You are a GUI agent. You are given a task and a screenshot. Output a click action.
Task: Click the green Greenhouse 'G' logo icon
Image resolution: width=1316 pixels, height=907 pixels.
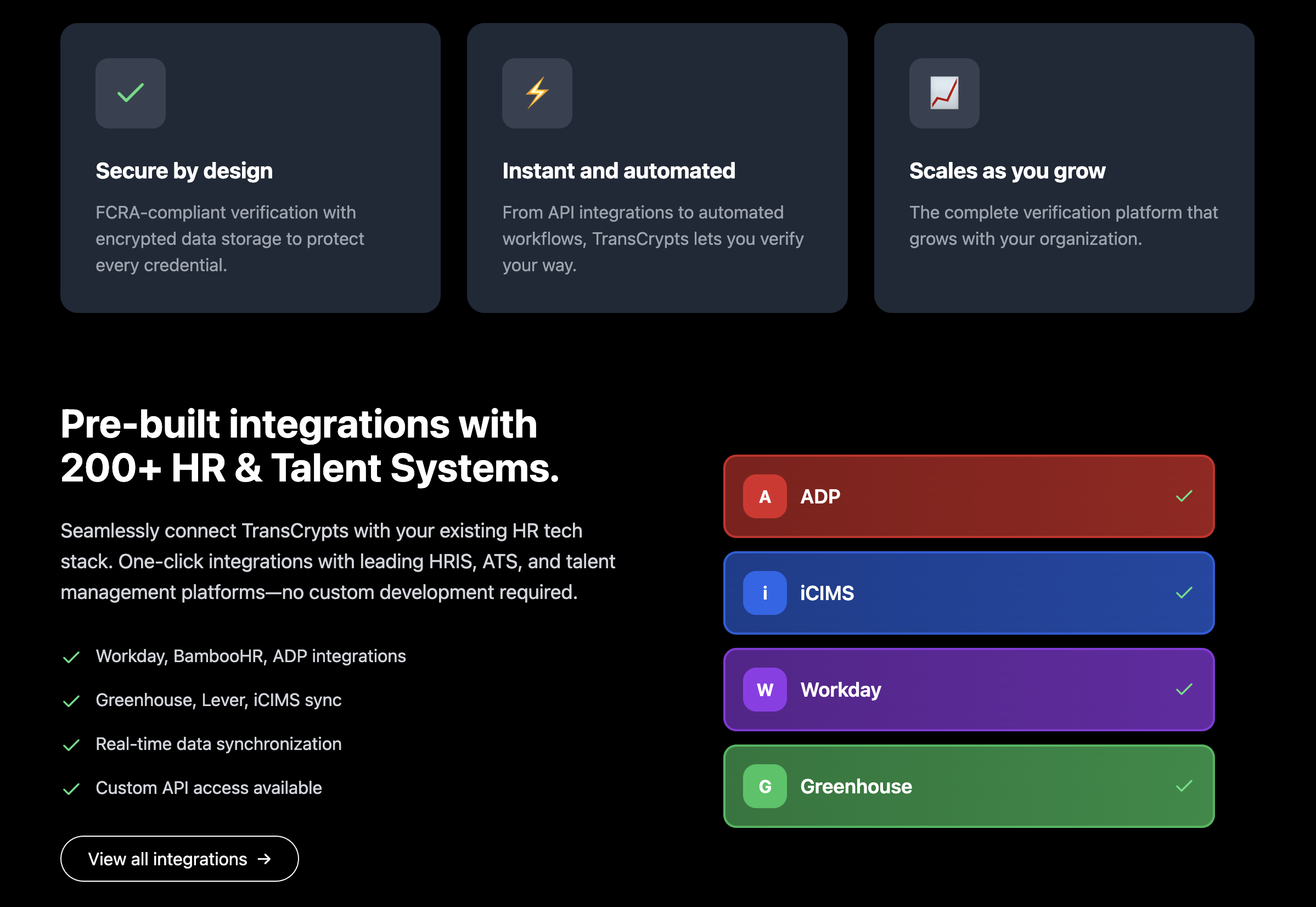click(x=764, y=786)
